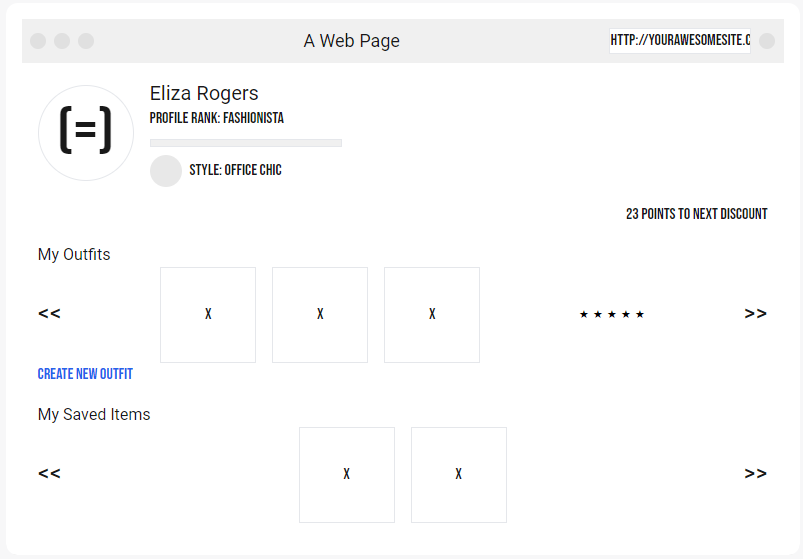Click the Create New Outfit link

85,374
